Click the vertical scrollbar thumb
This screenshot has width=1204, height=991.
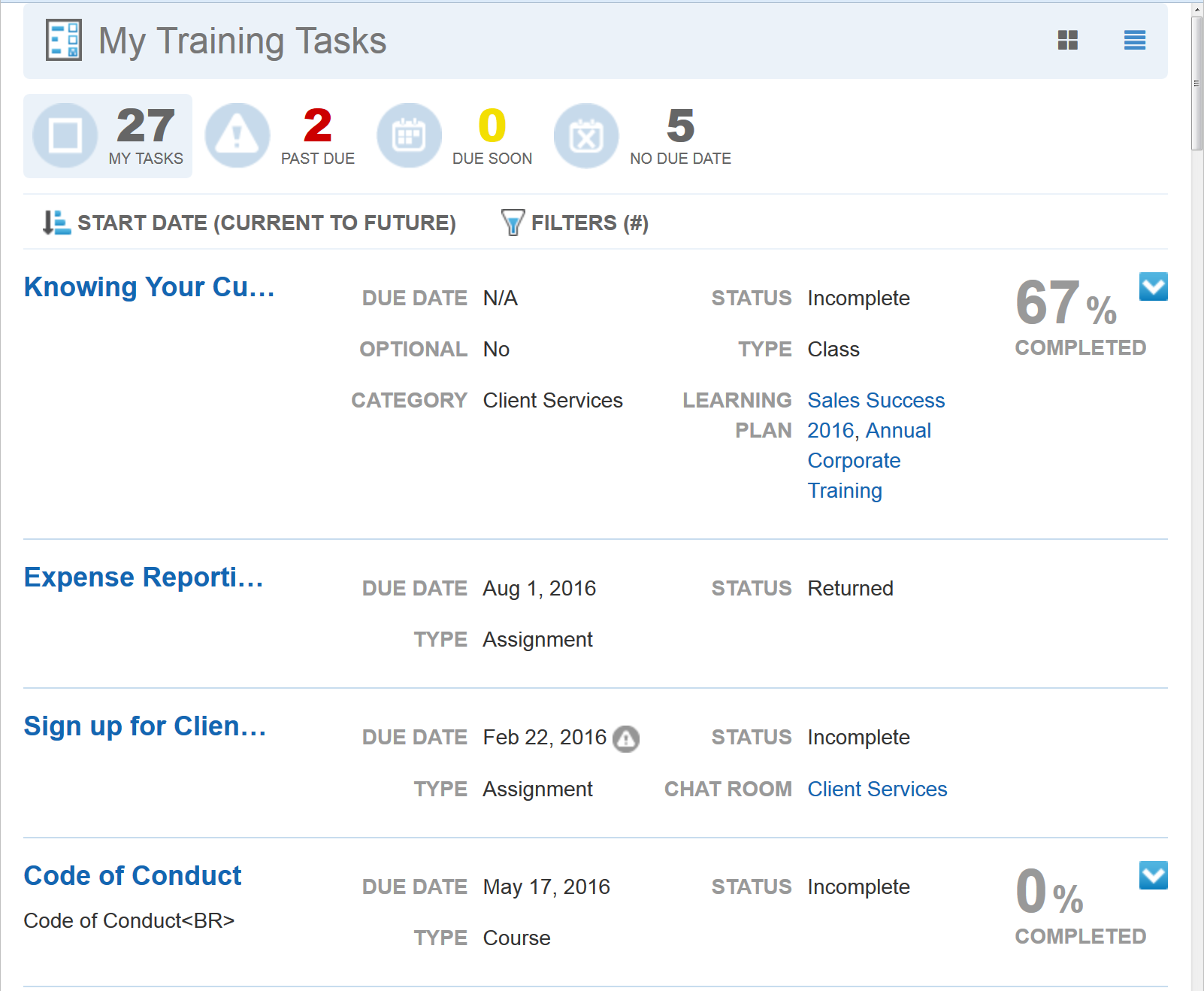click(1196, 83)
